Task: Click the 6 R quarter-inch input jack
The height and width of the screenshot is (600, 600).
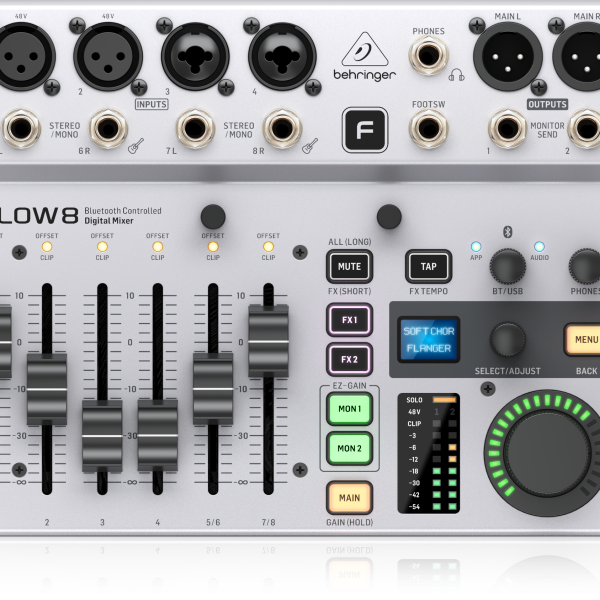Action: (109, 129)
